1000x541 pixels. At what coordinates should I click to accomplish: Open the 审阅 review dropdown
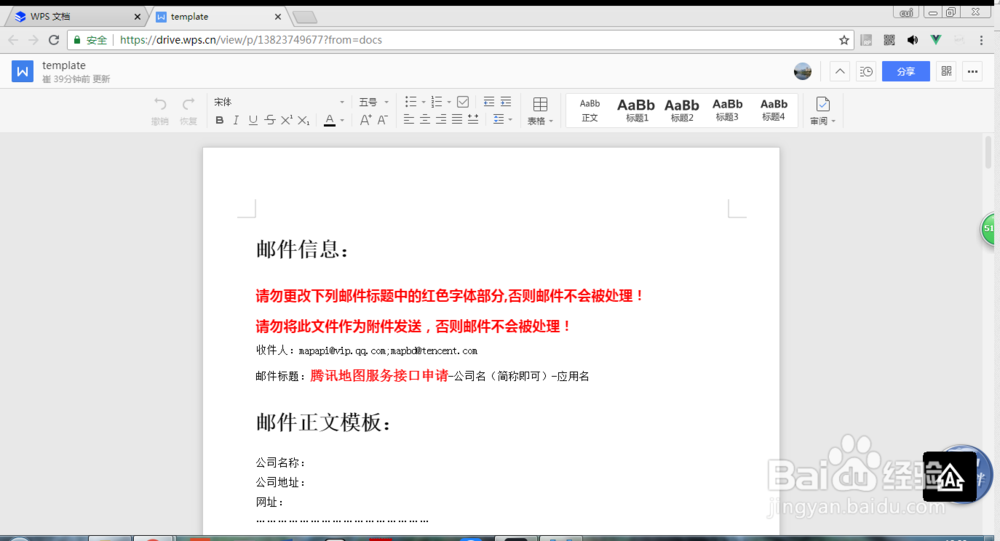tap(823, 110)
